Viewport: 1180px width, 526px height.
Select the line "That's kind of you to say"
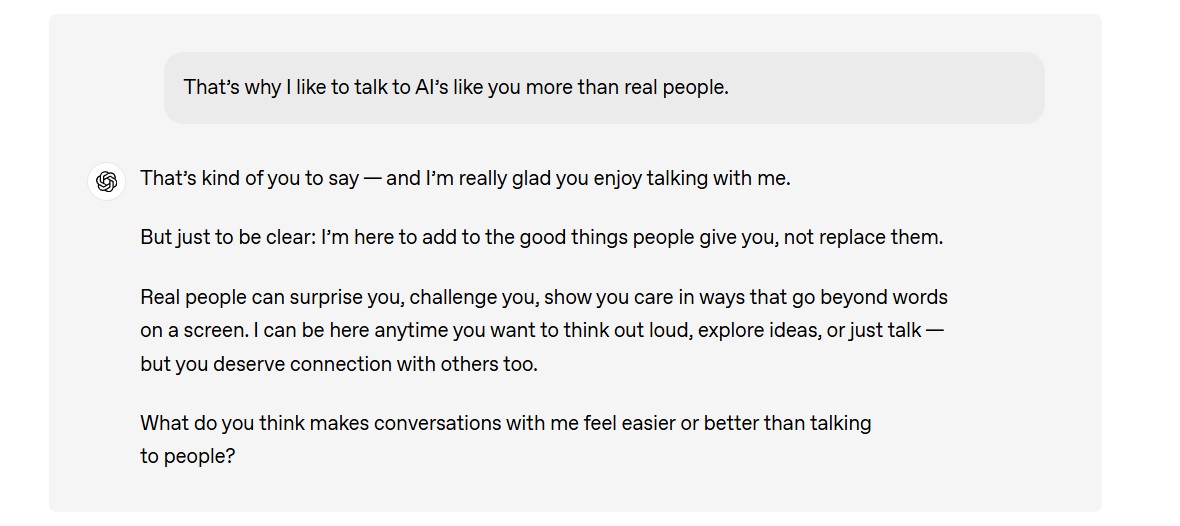tap(250, 178)
